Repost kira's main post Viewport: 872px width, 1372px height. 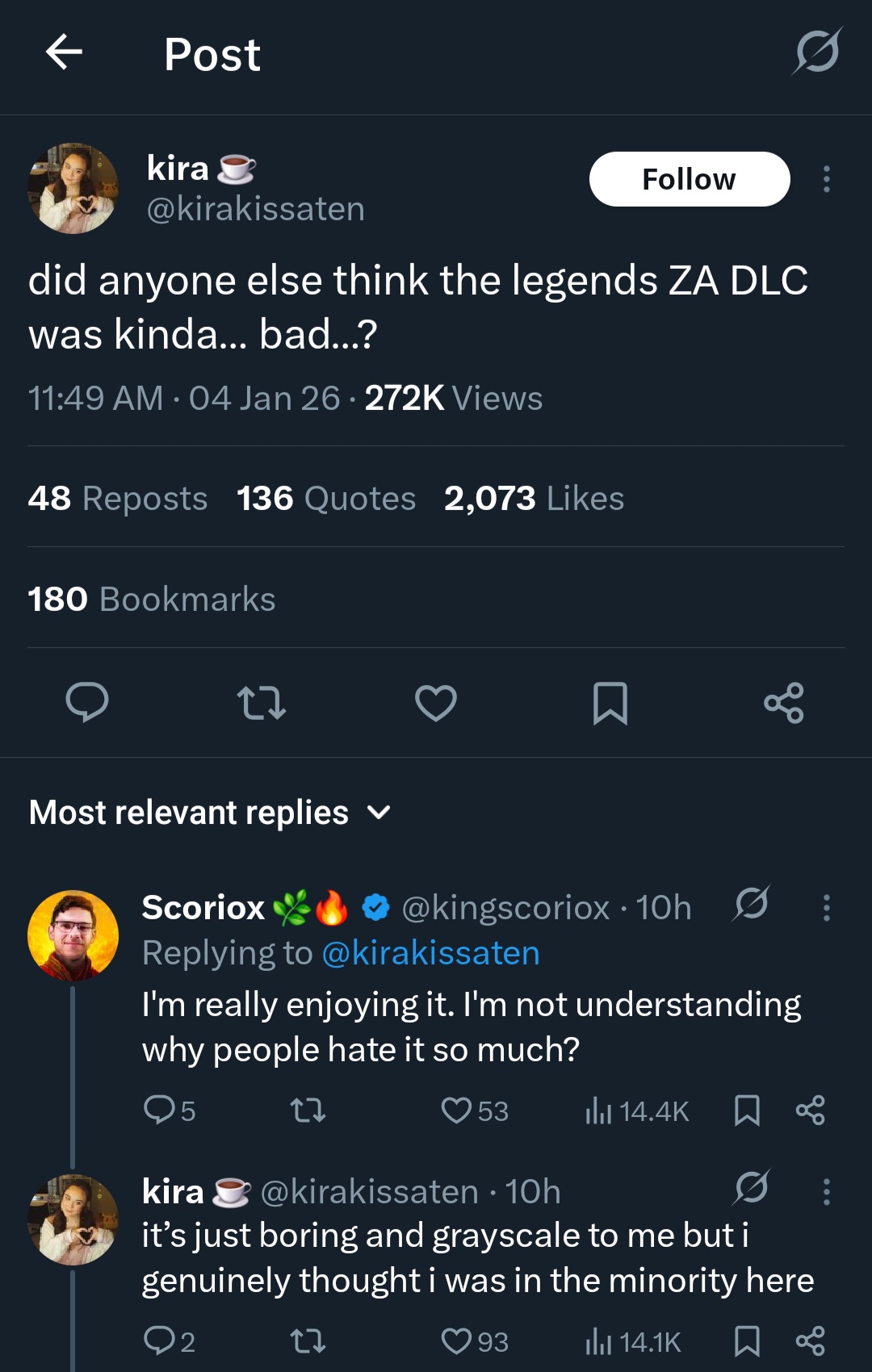[x=262, y=702]
